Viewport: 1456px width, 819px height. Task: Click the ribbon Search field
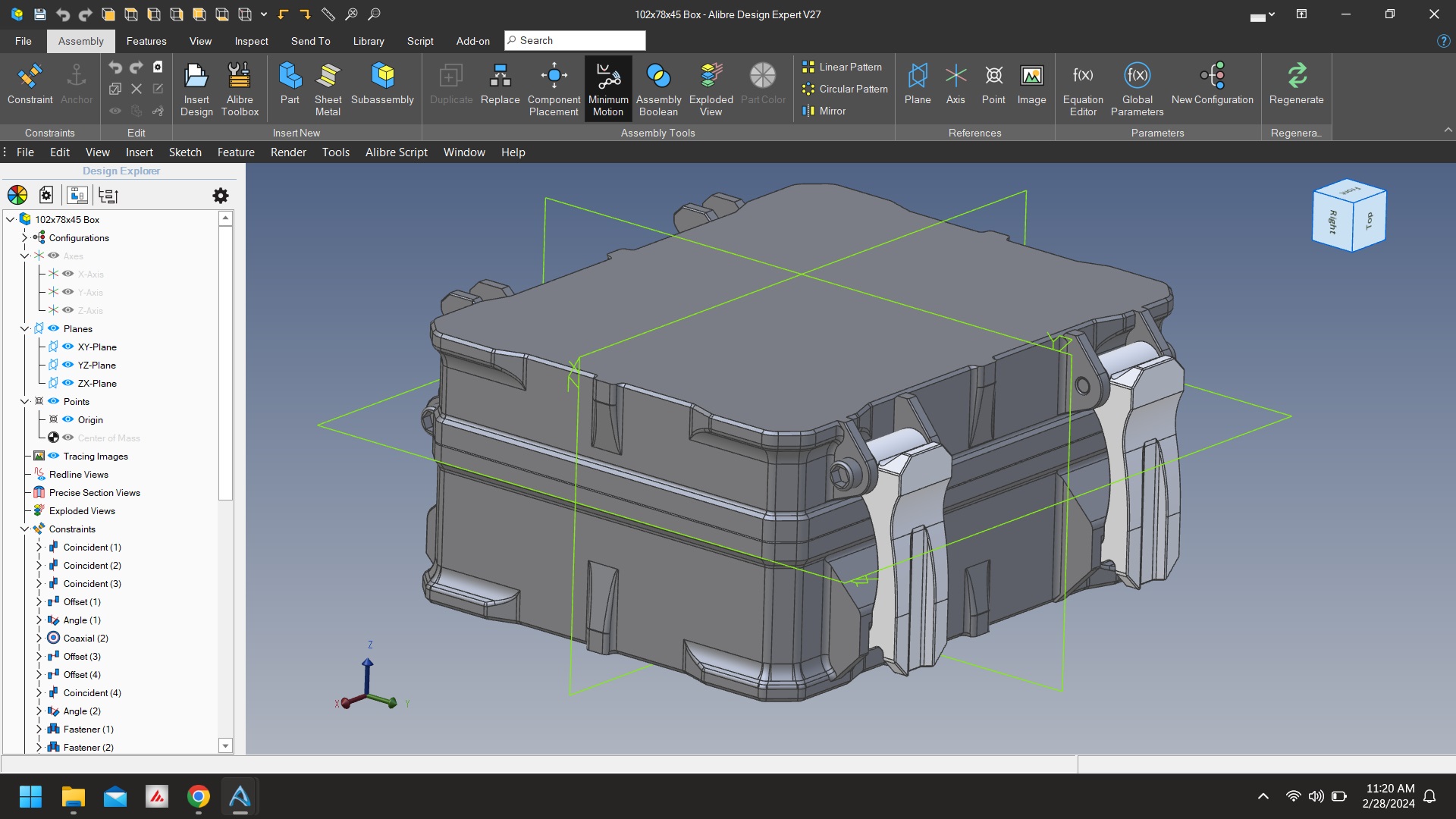575,41
